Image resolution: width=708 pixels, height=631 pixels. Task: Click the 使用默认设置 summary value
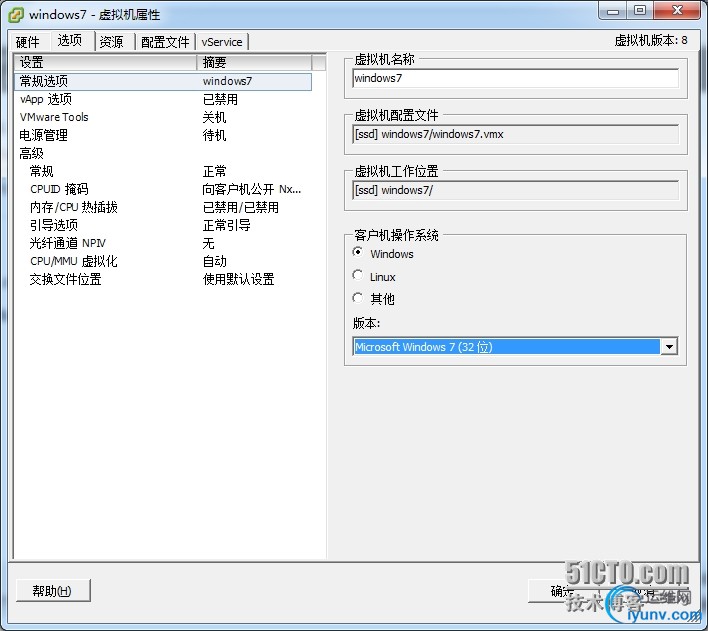(238, 280)
